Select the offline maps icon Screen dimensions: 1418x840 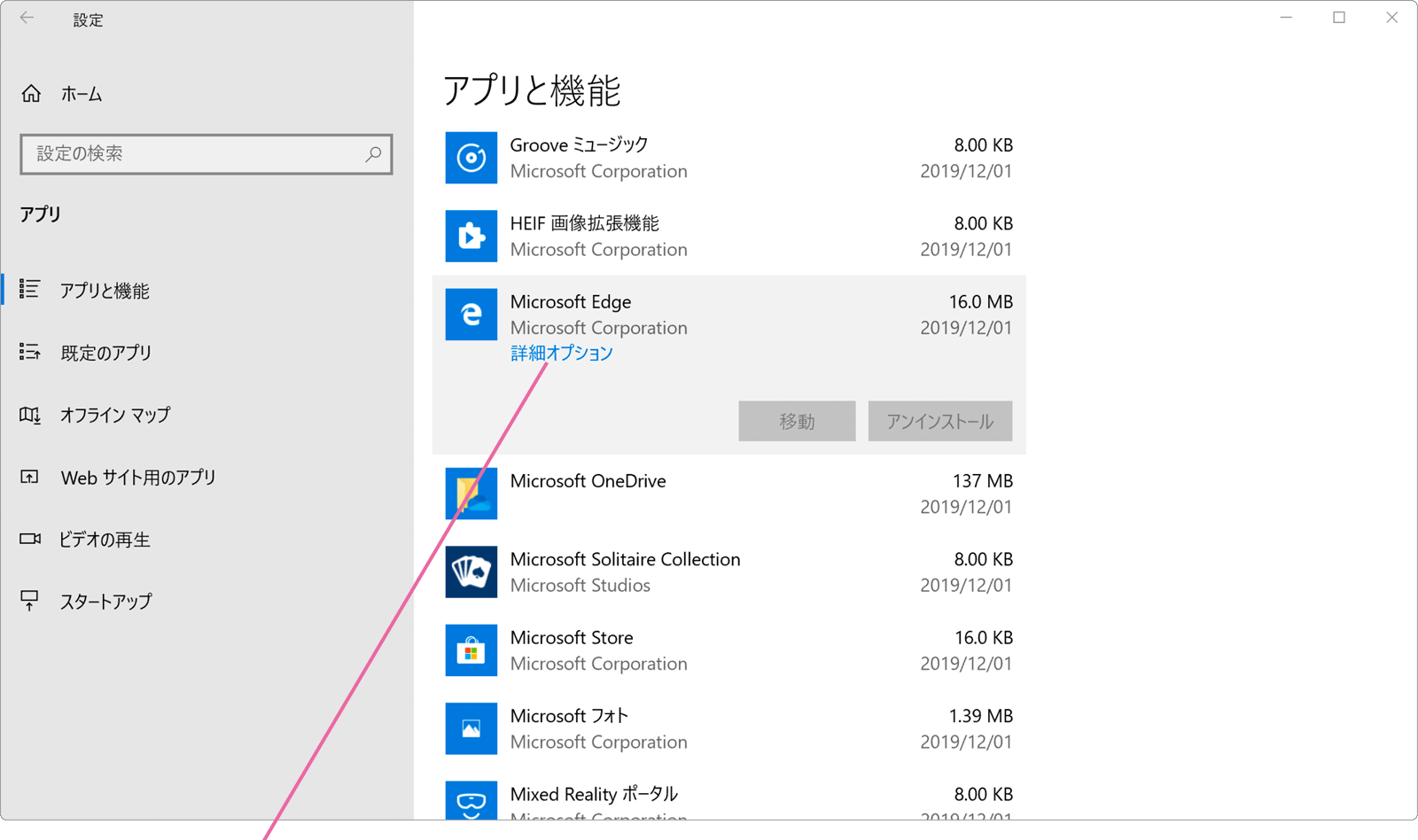click(x=30, y=415)
